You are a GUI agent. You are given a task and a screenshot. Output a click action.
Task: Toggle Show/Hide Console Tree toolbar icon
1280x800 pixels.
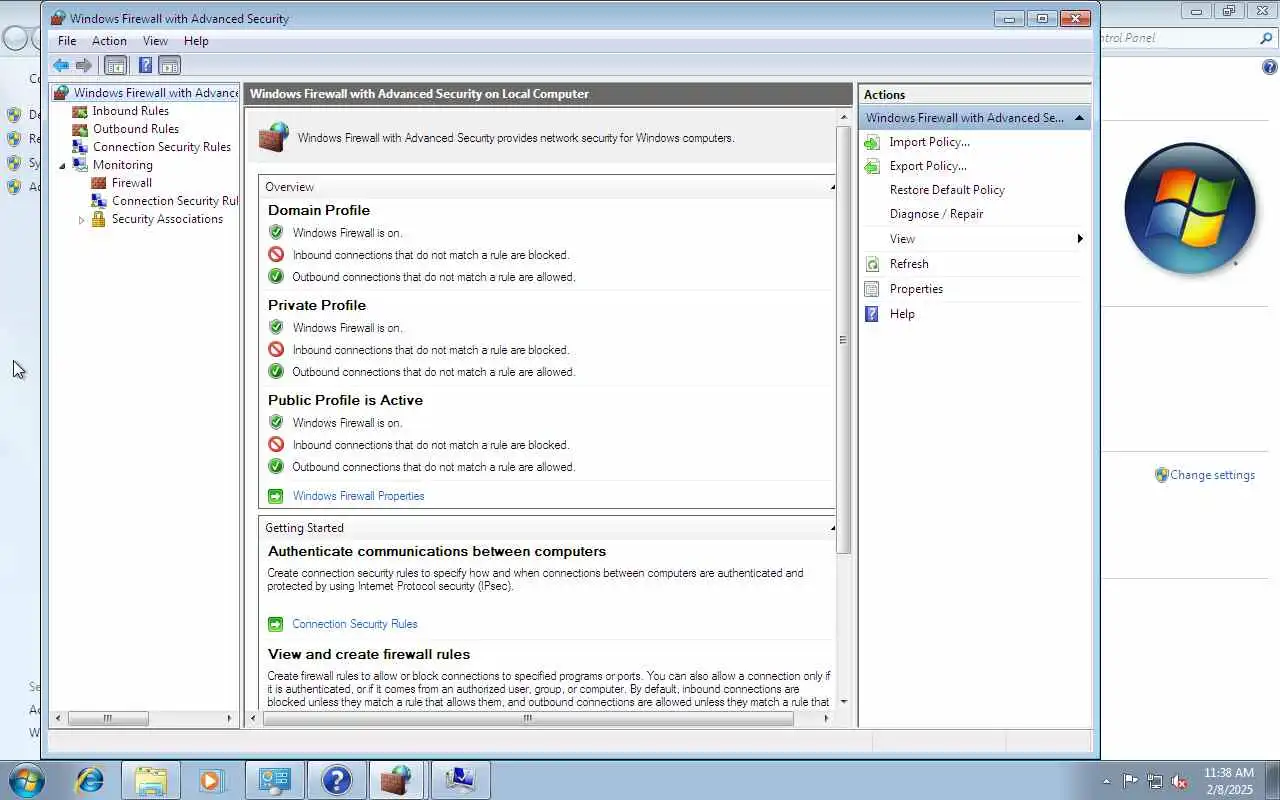click(x=116, y=66)
